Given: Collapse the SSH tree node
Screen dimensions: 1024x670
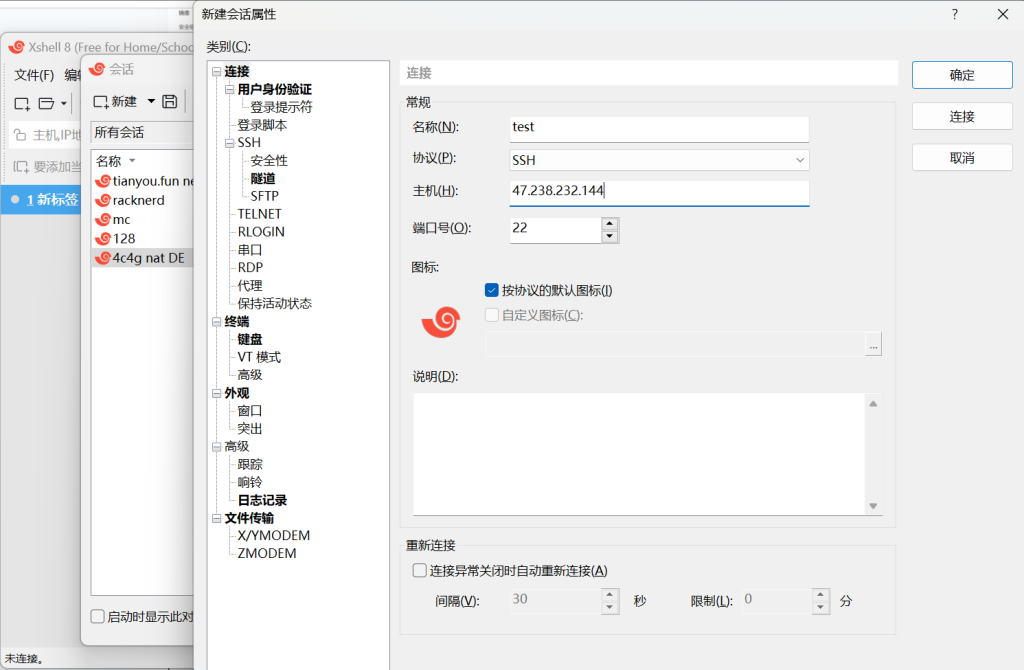Looking at the screenshot, I should 229,143.
